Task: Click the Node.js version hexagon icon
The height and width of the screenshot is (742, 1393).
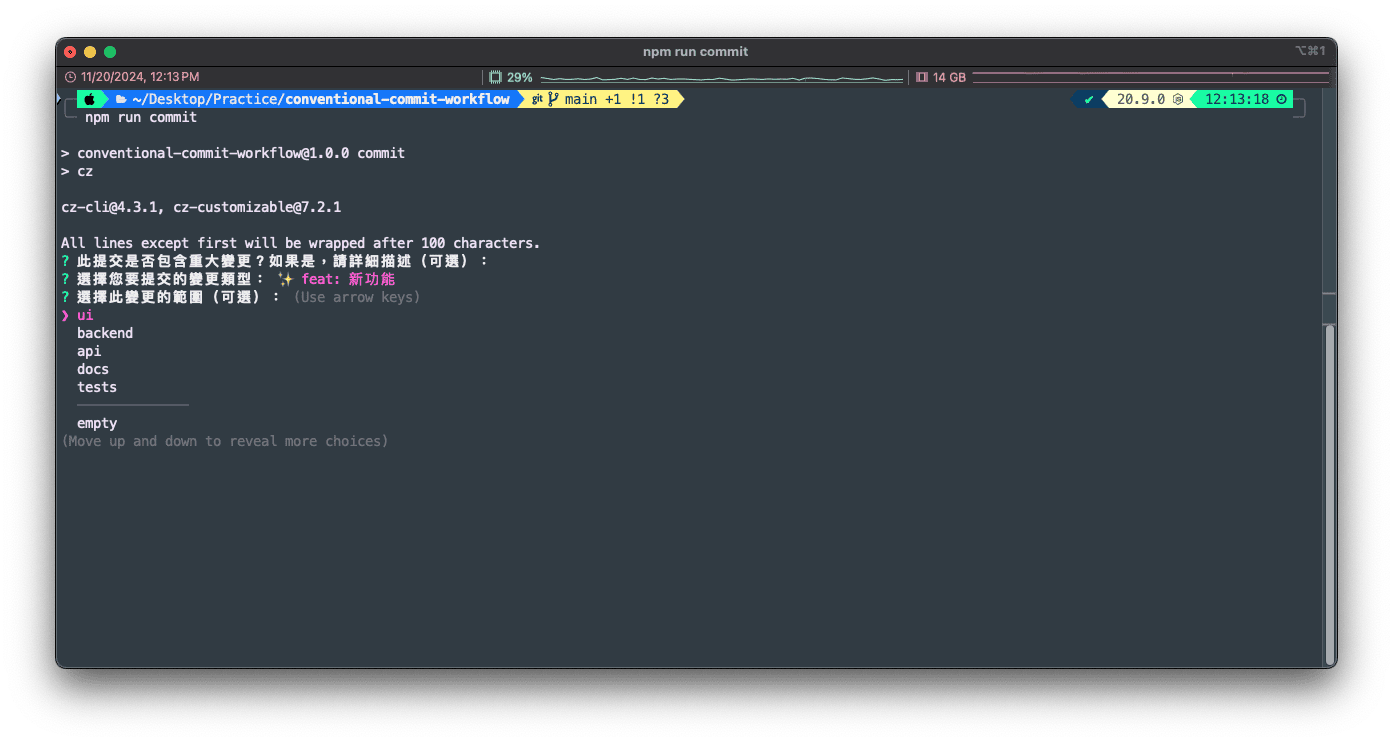Action: (x=1178, y=99)
